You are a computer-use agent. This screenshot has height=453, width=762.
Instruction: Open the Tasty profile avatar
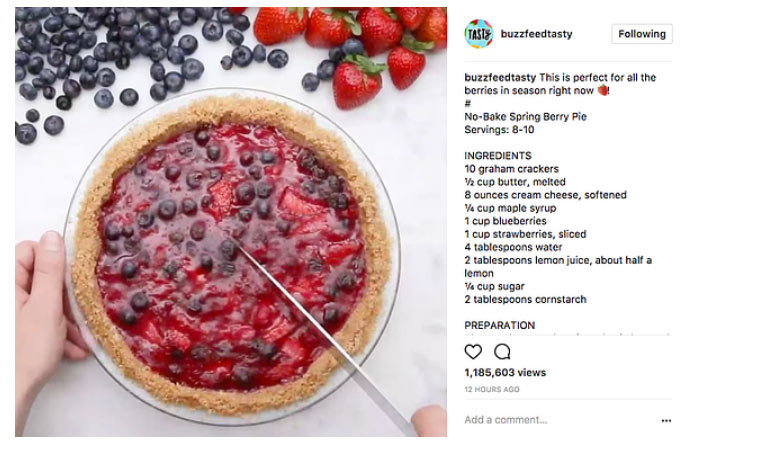point(478,34)
